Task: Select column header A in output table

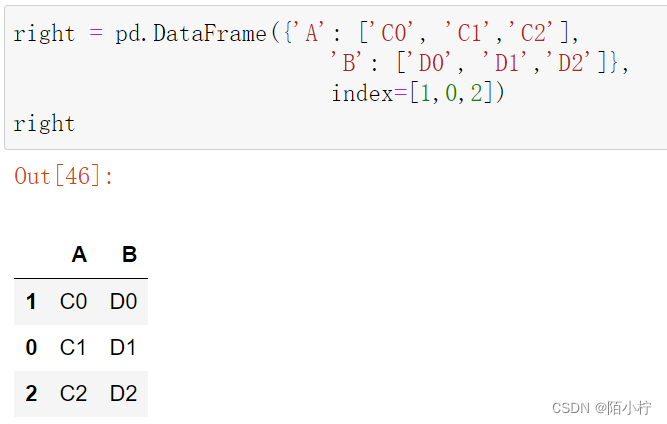Action: [79, 255]
